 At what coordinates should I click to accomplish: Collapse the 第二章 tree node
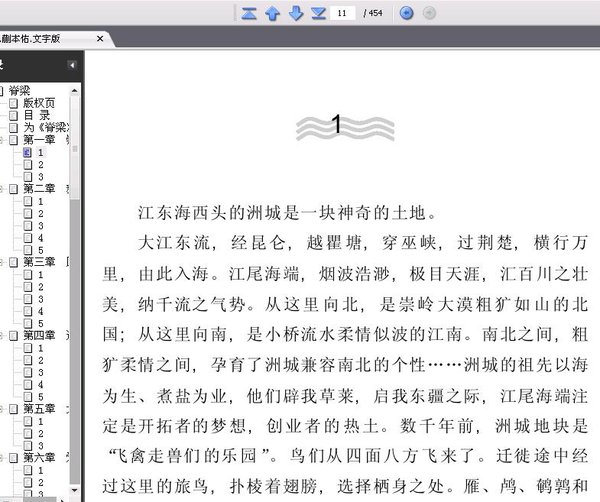pos(2,189)
